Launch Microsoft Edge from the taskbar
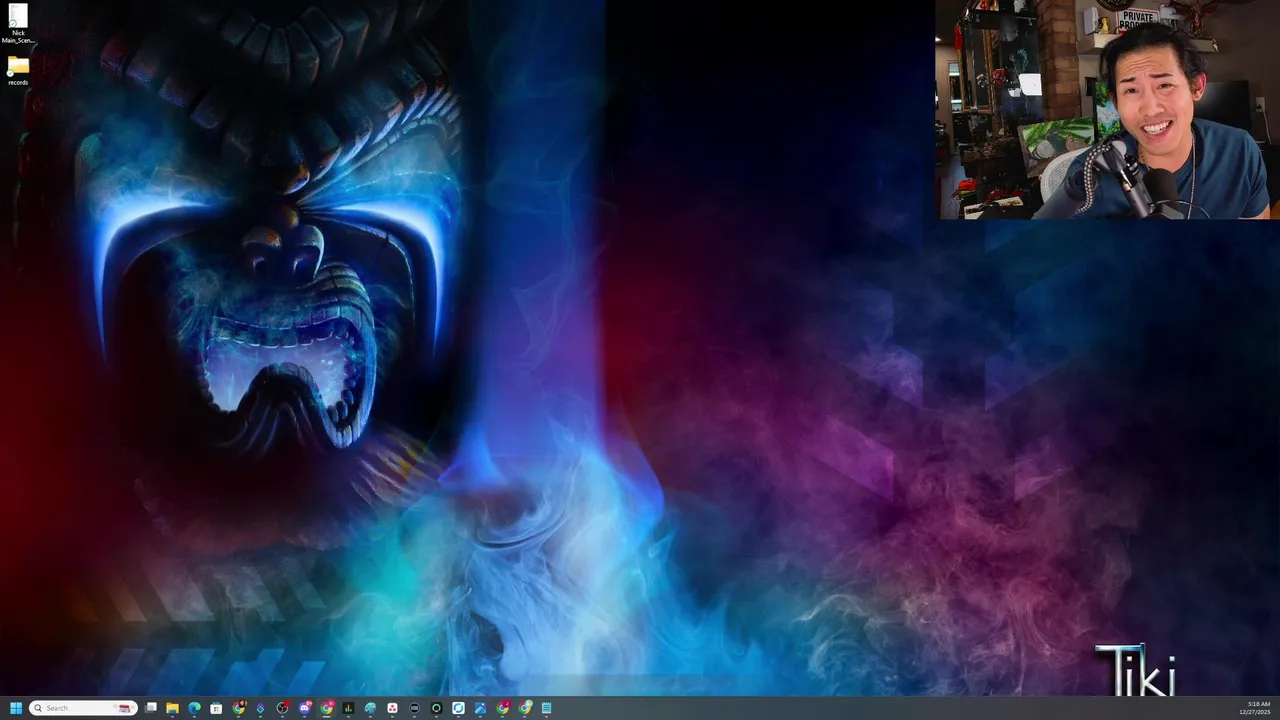This screenshot has height=720, width=1280. click(x=194, y=708)
